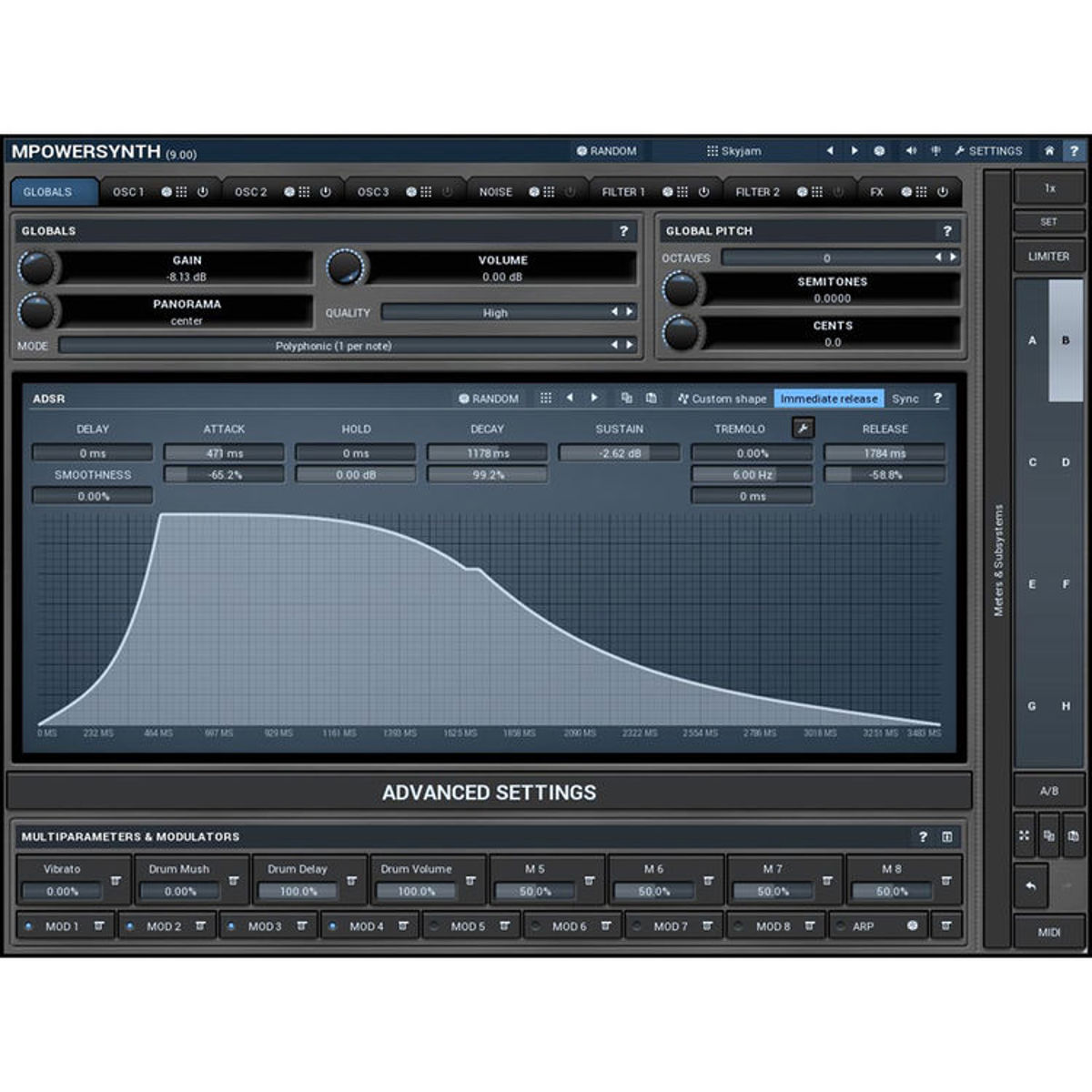The width and height of the screenshot is (1092, 1092).
Task: Click the undo arrow in right panel
Action: (x=1031, y=885)
